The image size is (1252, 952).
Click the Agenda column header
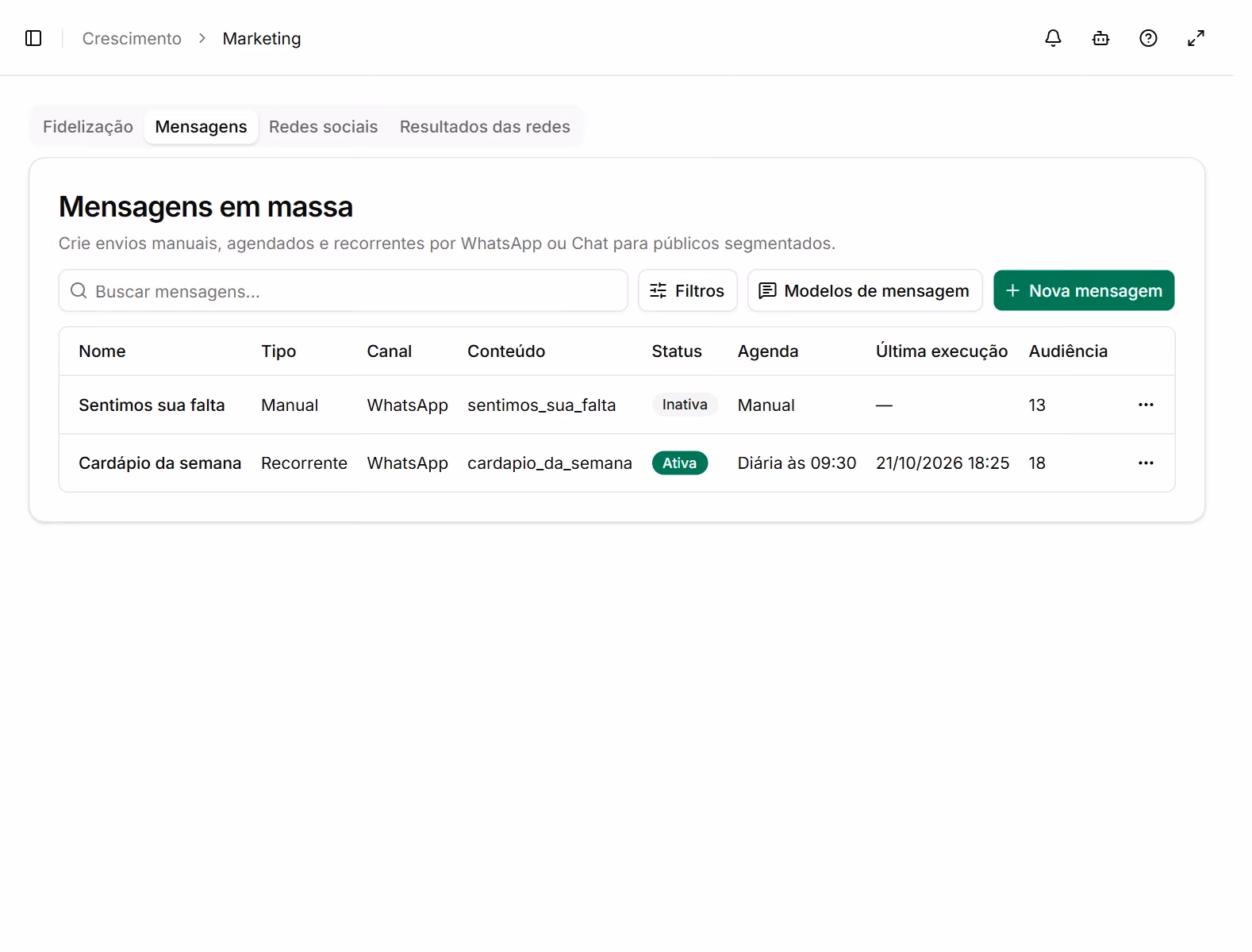pyautogui.click(x=768, y=351)
